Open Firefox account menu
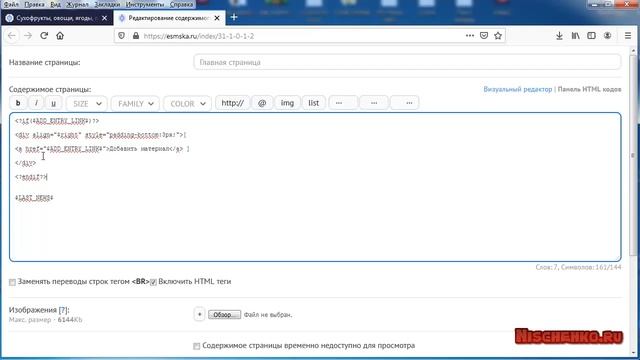 click(x=607, y=36)
